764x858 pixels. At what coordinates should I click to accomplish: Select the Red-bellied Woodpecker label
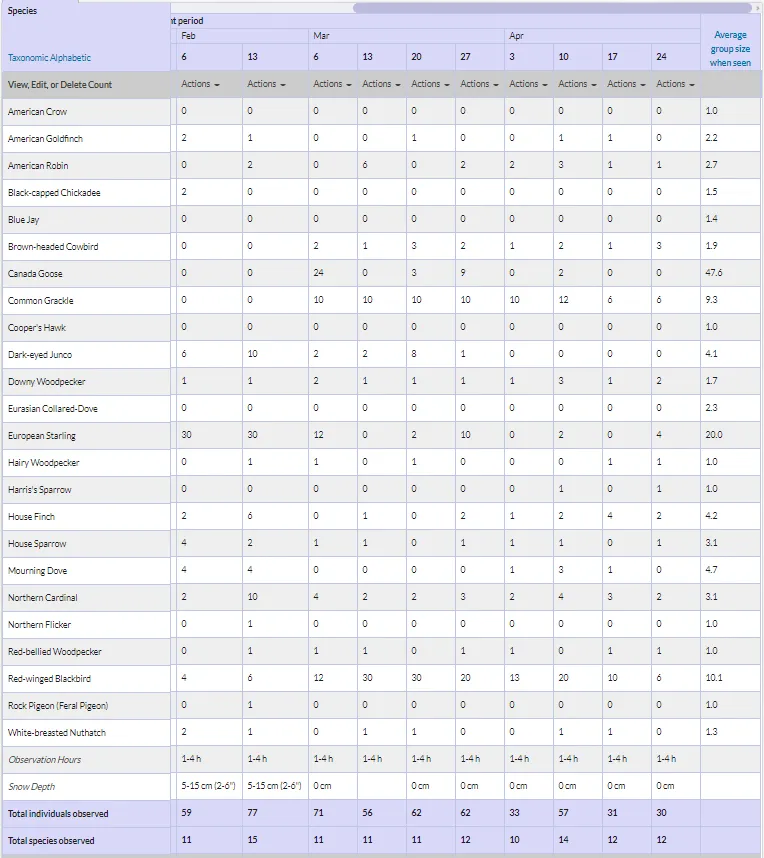pos(55,652)
